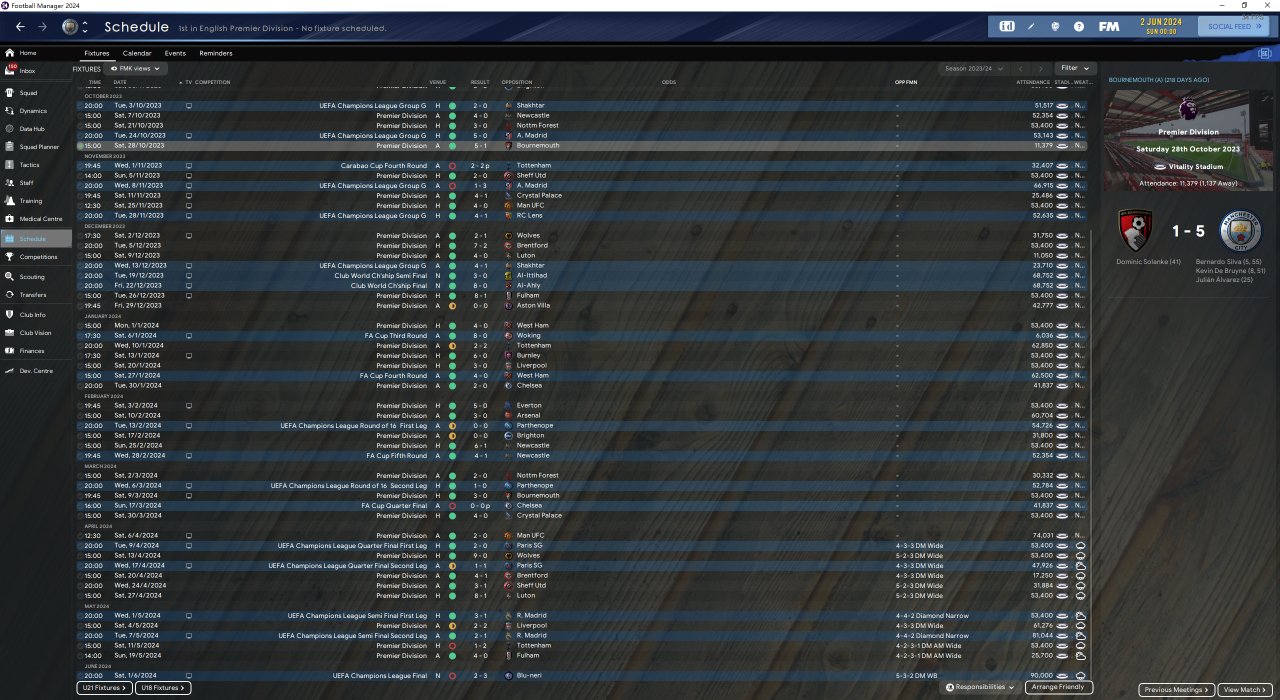Click the world/globe icon in top bar
The image size is (1280, 700).
tap(1055, 26)
